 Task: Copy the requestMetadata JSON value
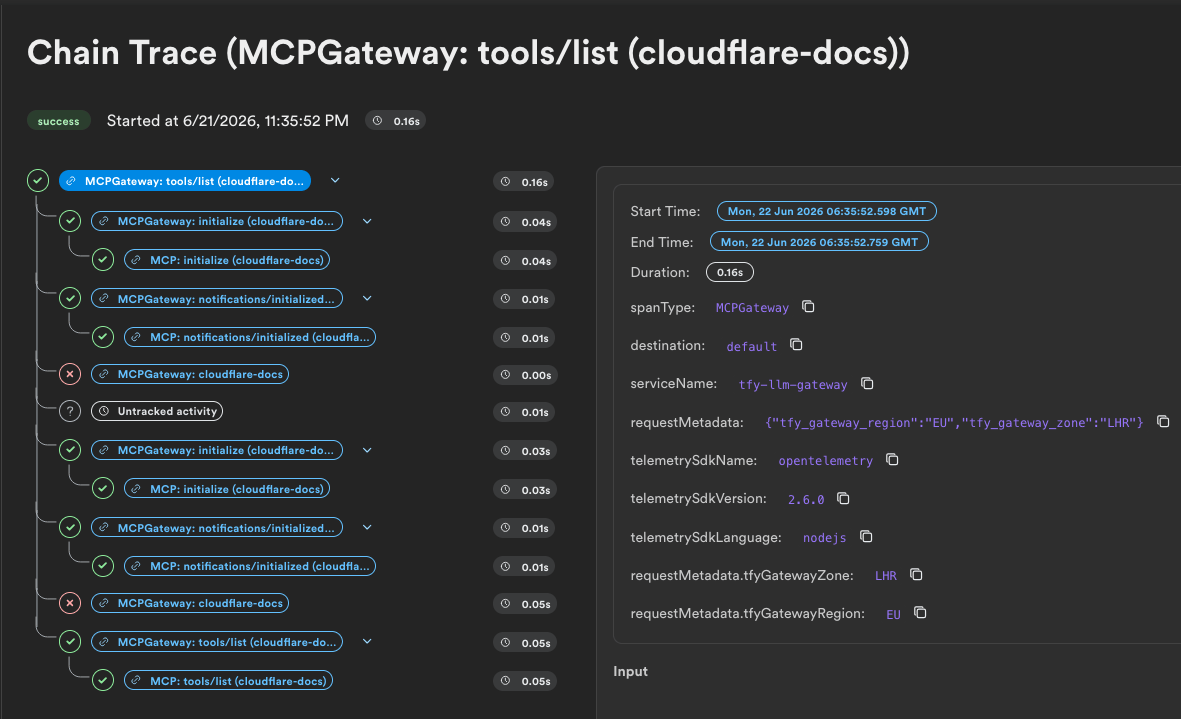click(x=1163, y=421)
